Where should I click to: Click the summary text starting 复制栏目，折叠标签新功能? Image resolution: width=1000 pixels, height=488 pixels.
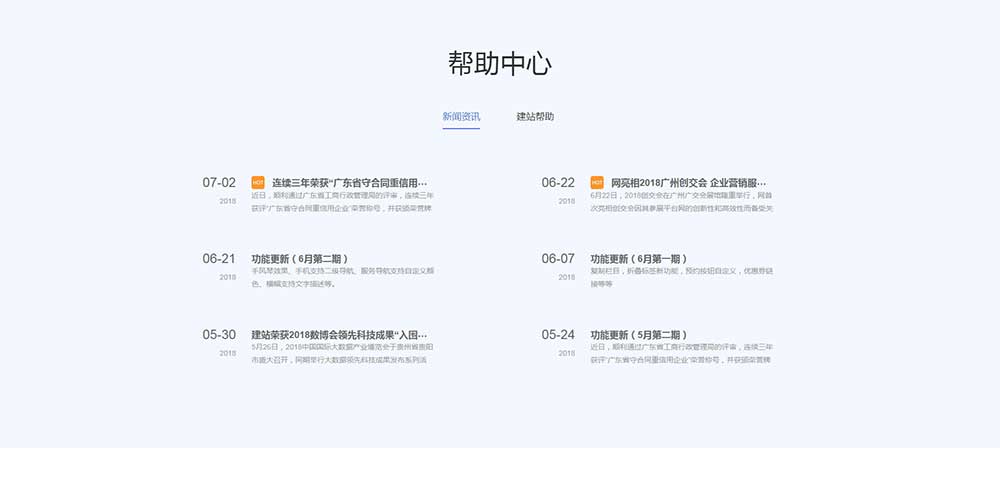point(681,277)
